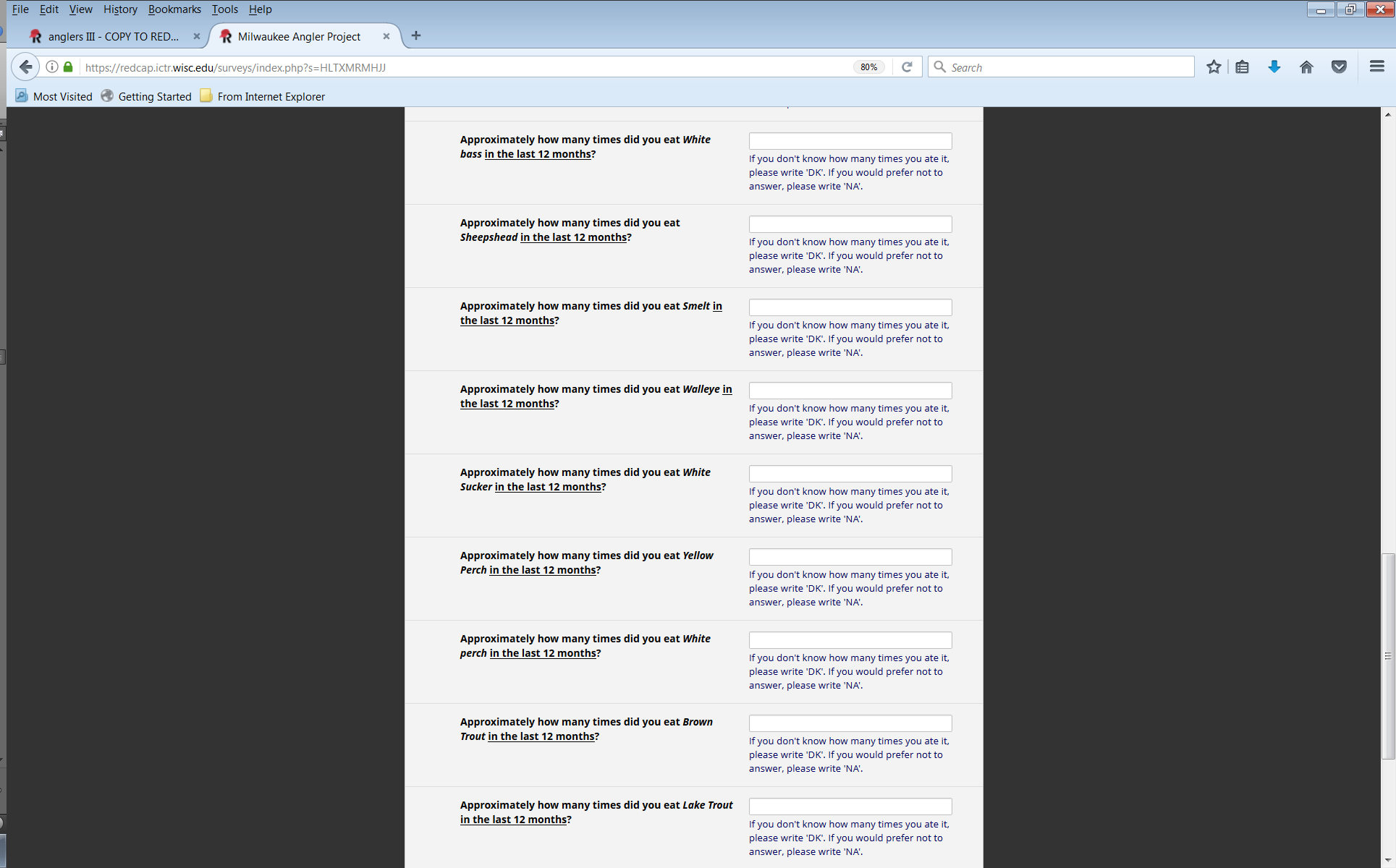Close the Milwaukee Angler Project tab
1396x868 pixels.
click(386, 36)
